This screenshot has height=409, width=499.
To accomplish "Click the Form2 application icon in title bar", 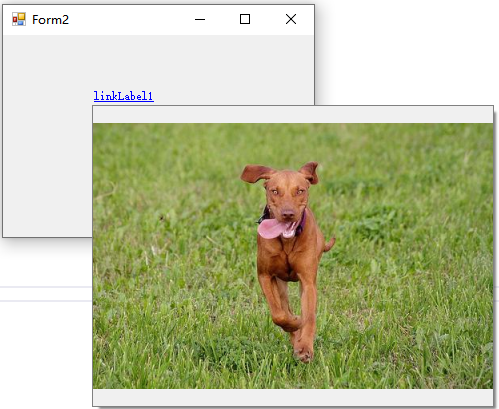I will point(19,19).
